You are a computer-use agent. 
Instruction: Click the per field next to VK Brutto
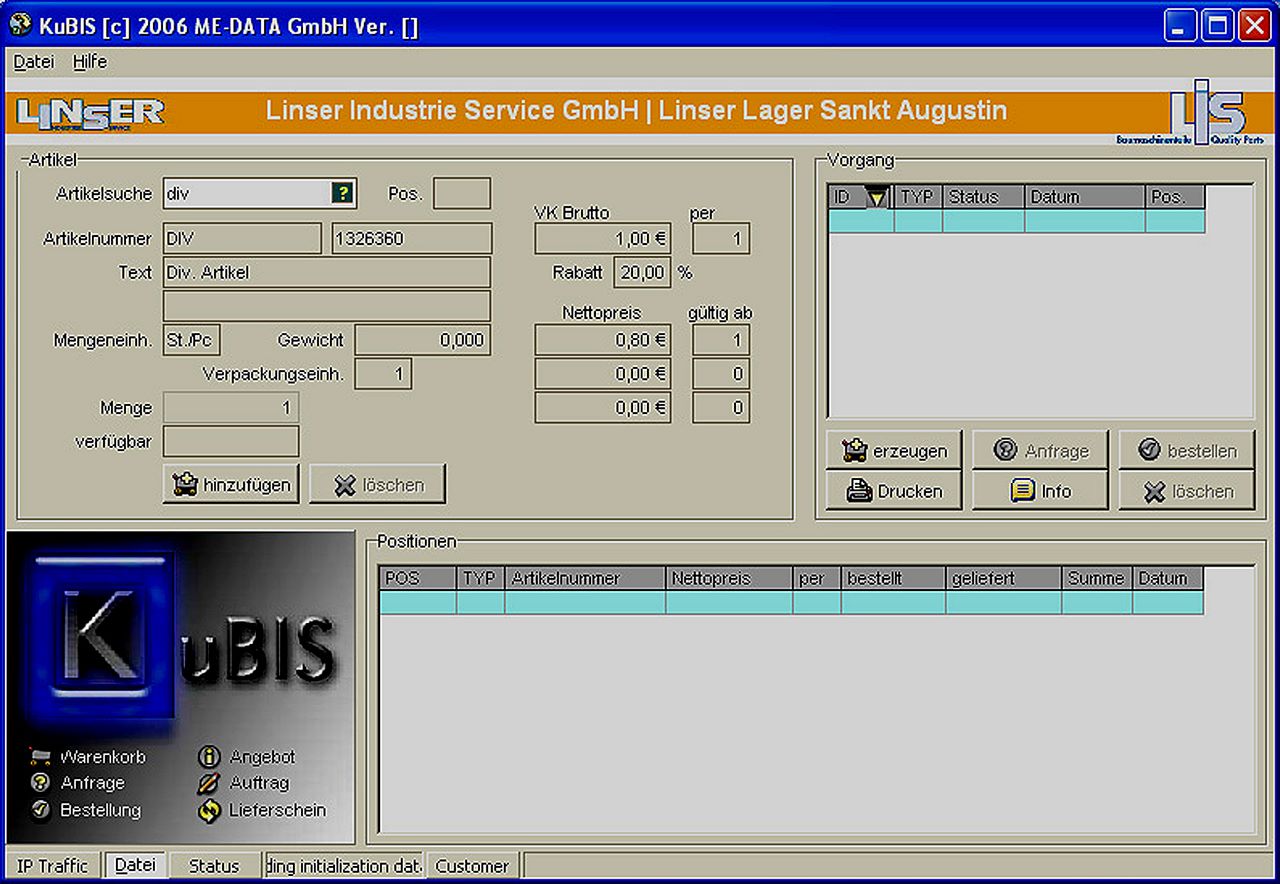coord(721,239)
